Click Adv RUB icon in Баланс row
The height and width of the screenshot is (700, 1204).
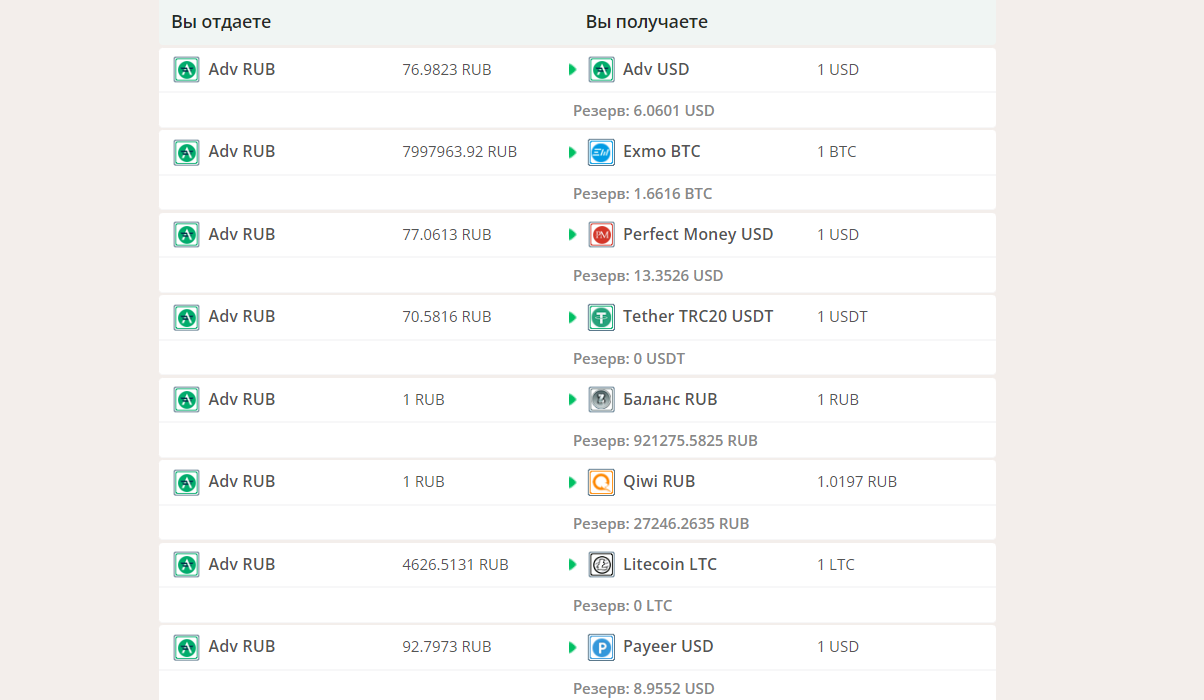click(x=186, y=399)
